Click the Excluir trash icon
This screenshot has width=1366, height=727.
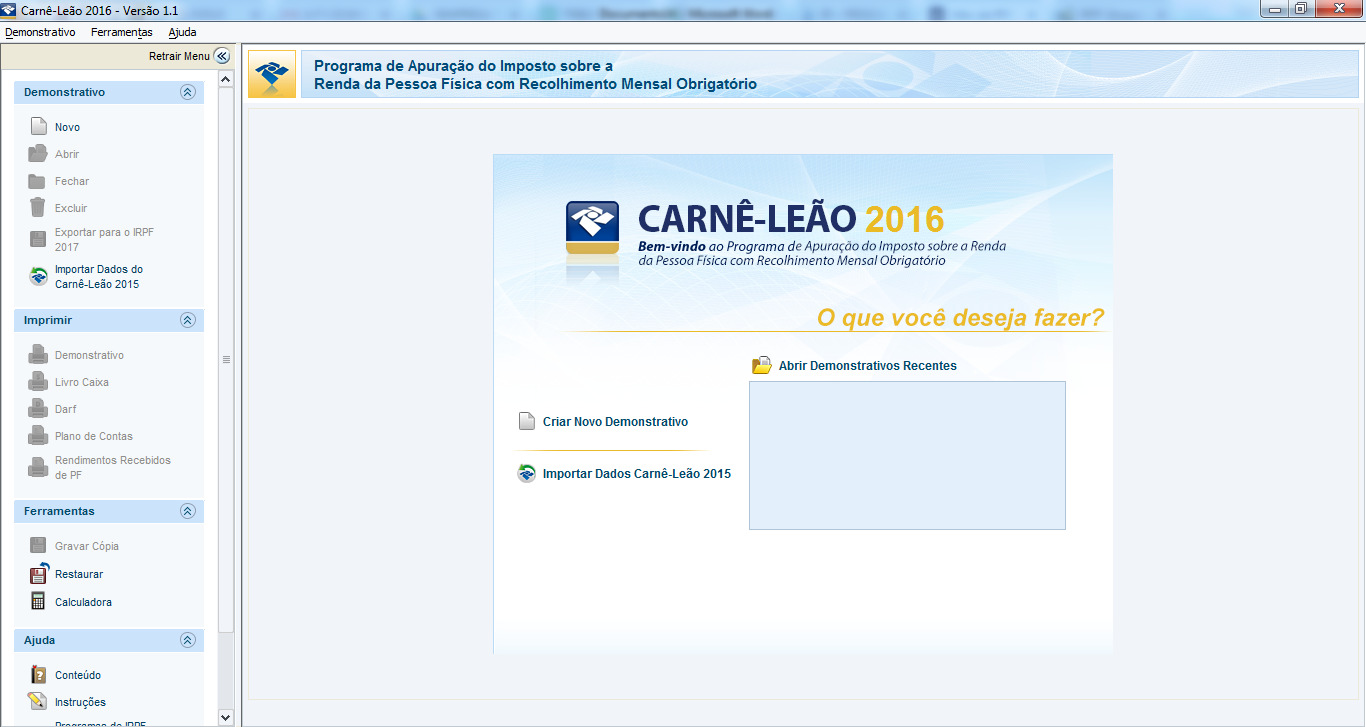click(x=38, y=208)
